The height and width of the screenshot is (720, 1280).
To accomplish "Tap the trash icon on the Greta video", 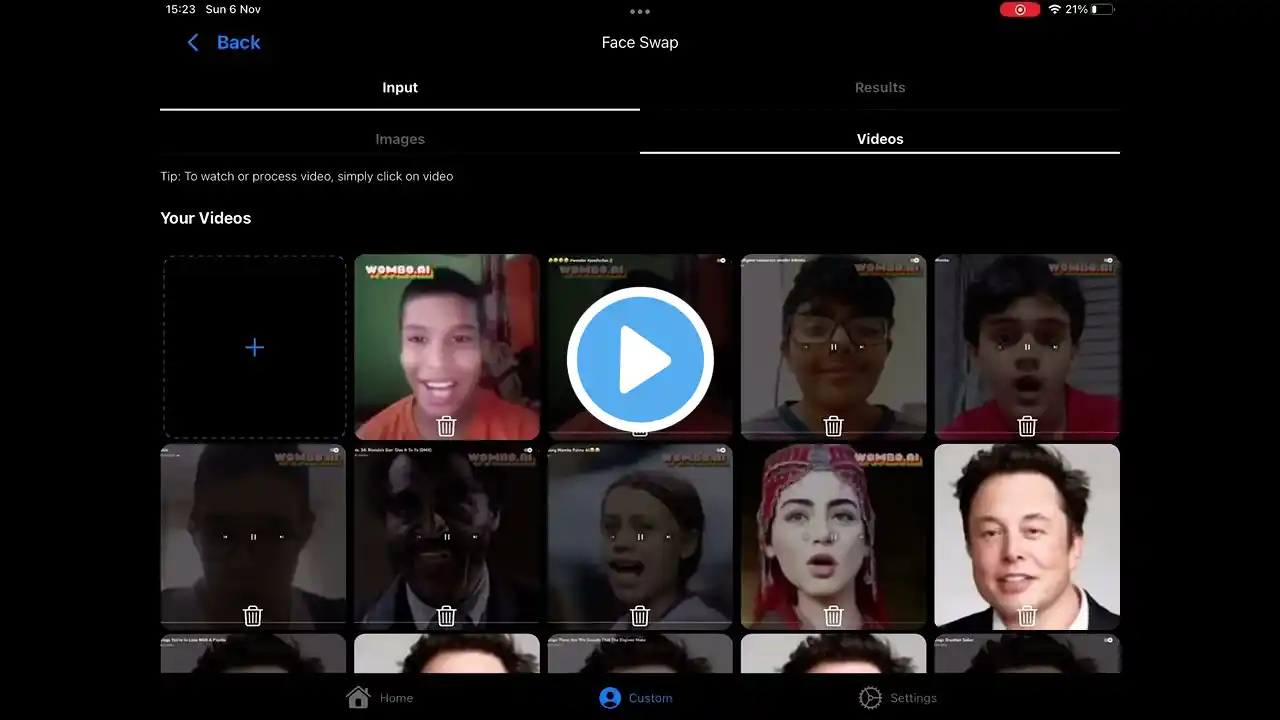I will [x=640, y=616].
